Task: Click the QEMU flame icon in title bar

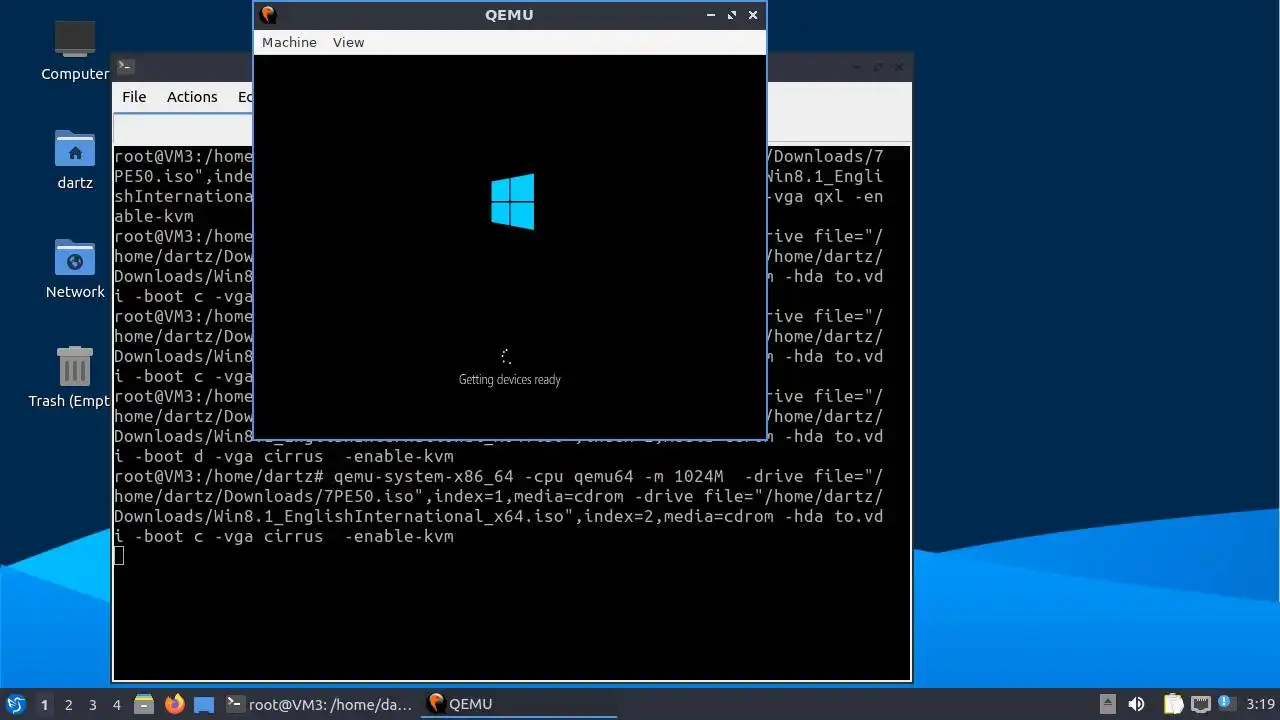Action: coord(268,14)
